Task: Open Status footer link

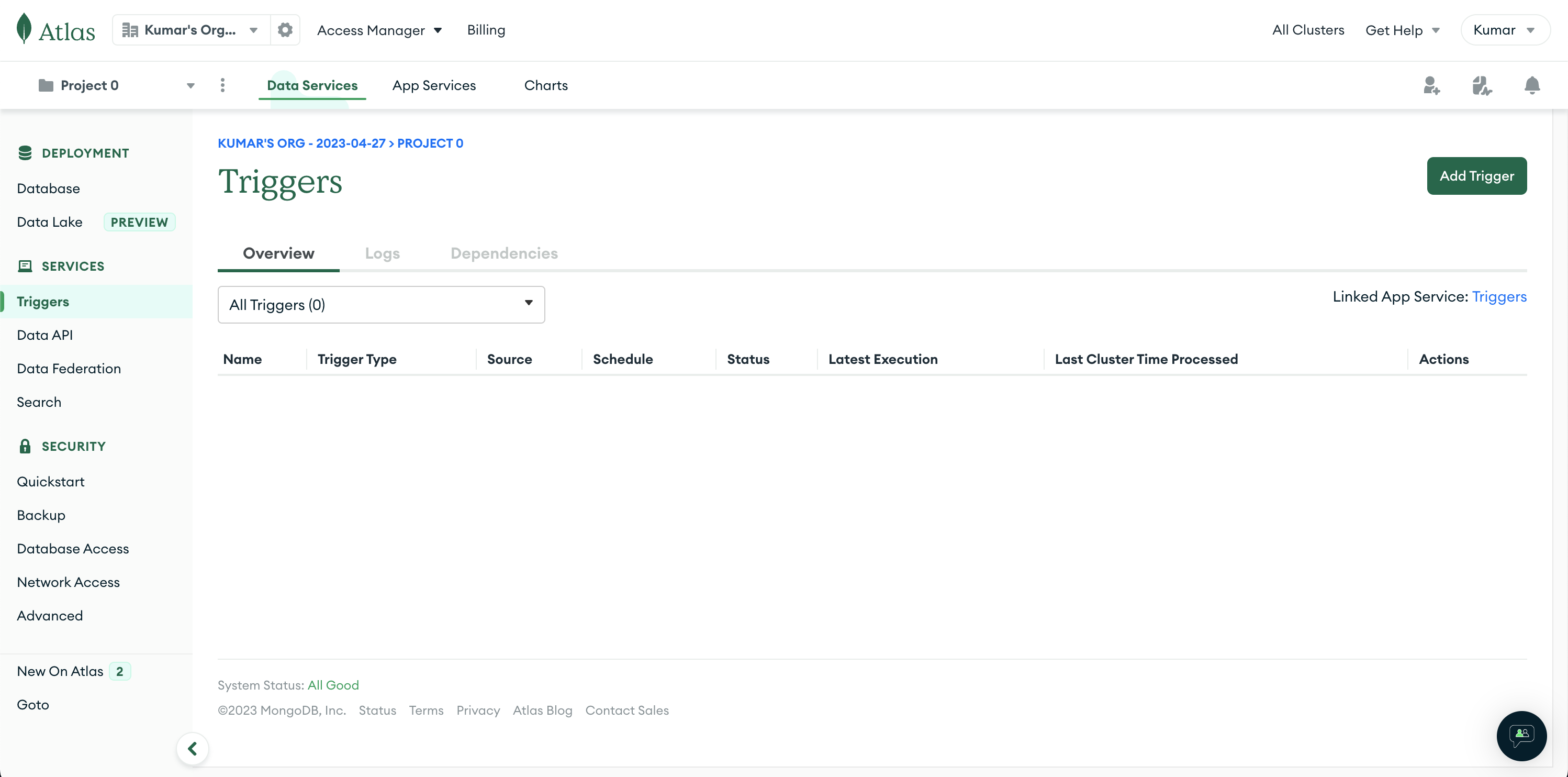Action: [377, 710]
